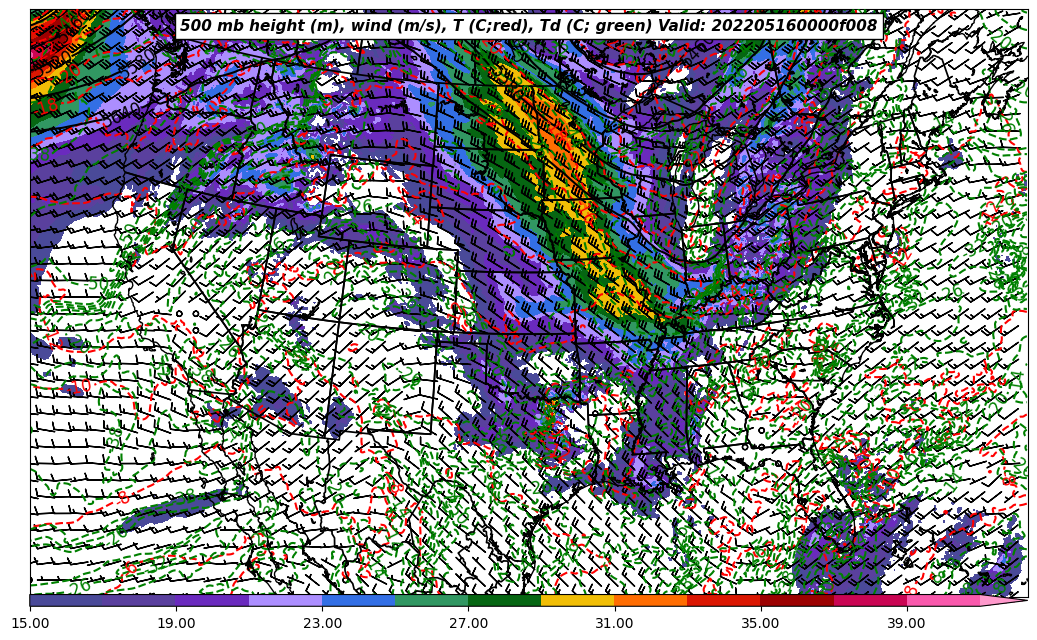The height and width of the screenshot is (640, 1037).
Task: Click the orange wind-speed core on the map
Action: [x=568, y=165]
